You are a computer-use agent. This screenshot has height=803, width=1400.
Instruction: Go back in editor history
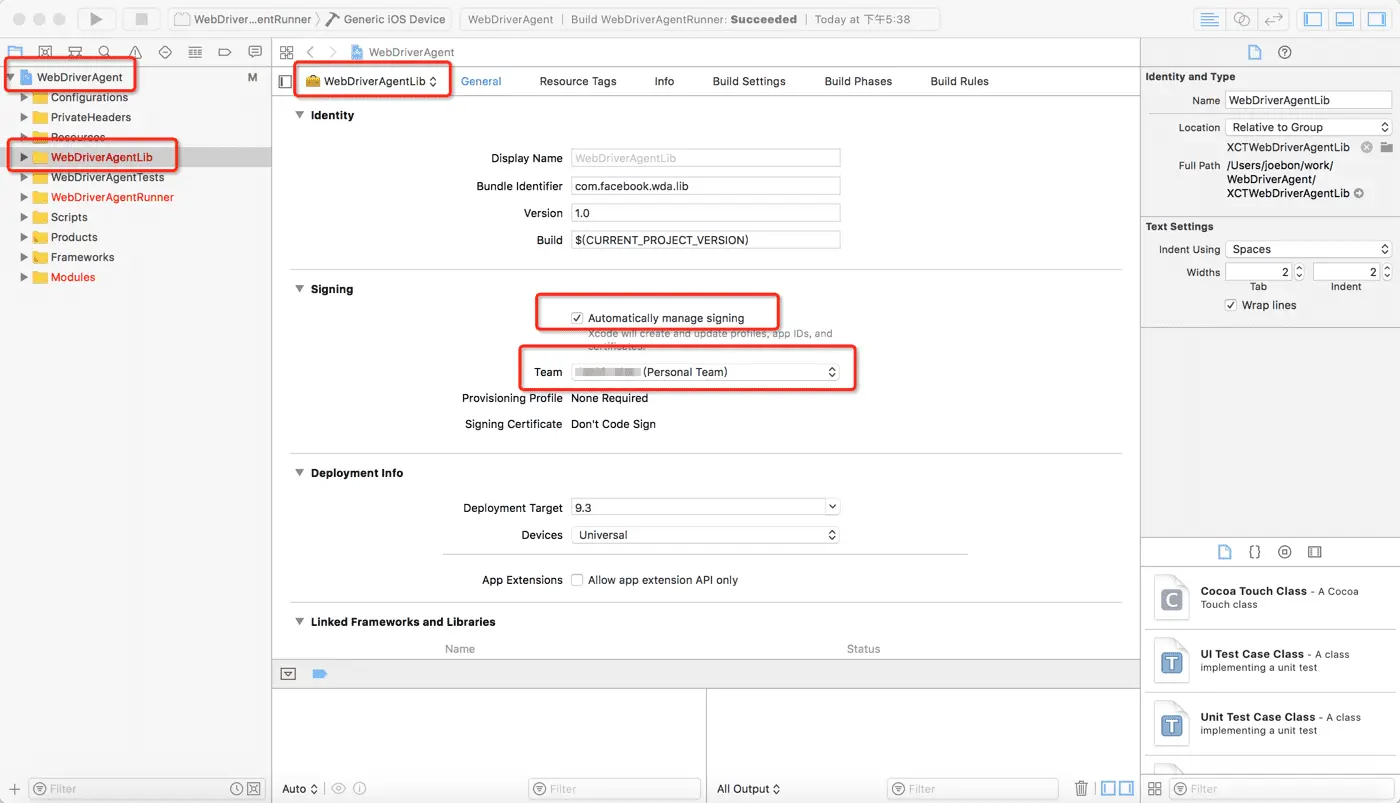click(311, 52)
